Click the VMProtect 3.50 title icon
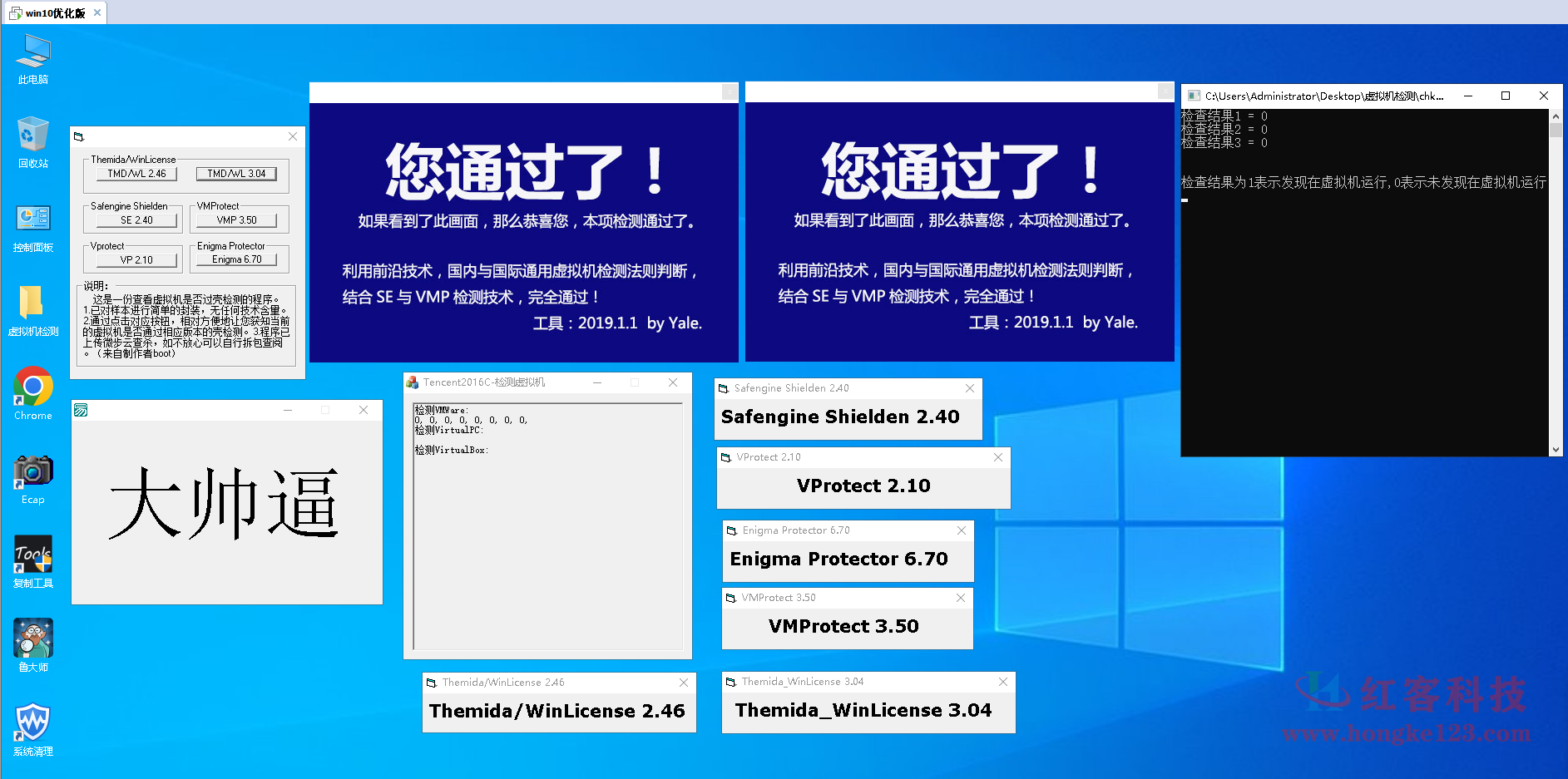 (x=731, y=598)
